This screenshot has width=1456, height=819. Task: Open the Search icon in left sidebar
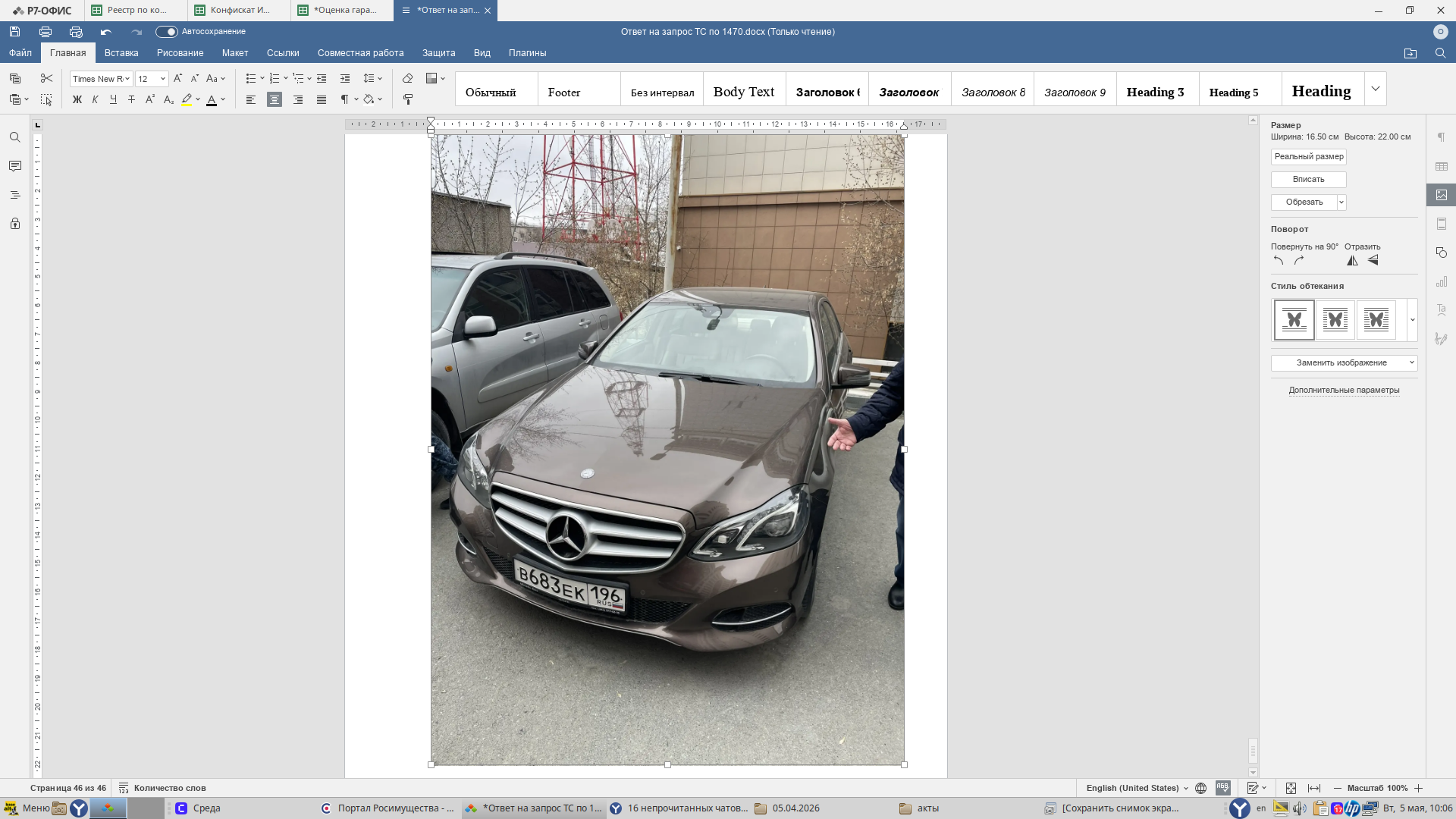tap(15, 137)
